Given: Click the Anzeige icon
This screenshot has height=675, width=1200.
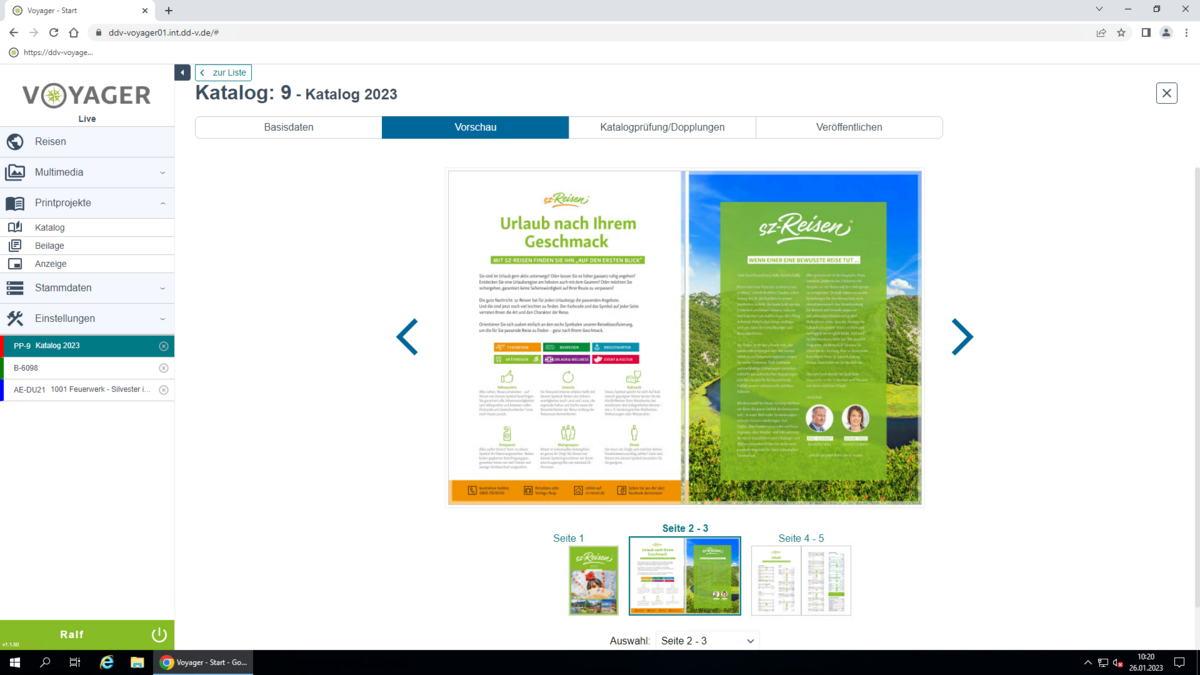Looking at the screenshot, I should click(x=15, y=264).
